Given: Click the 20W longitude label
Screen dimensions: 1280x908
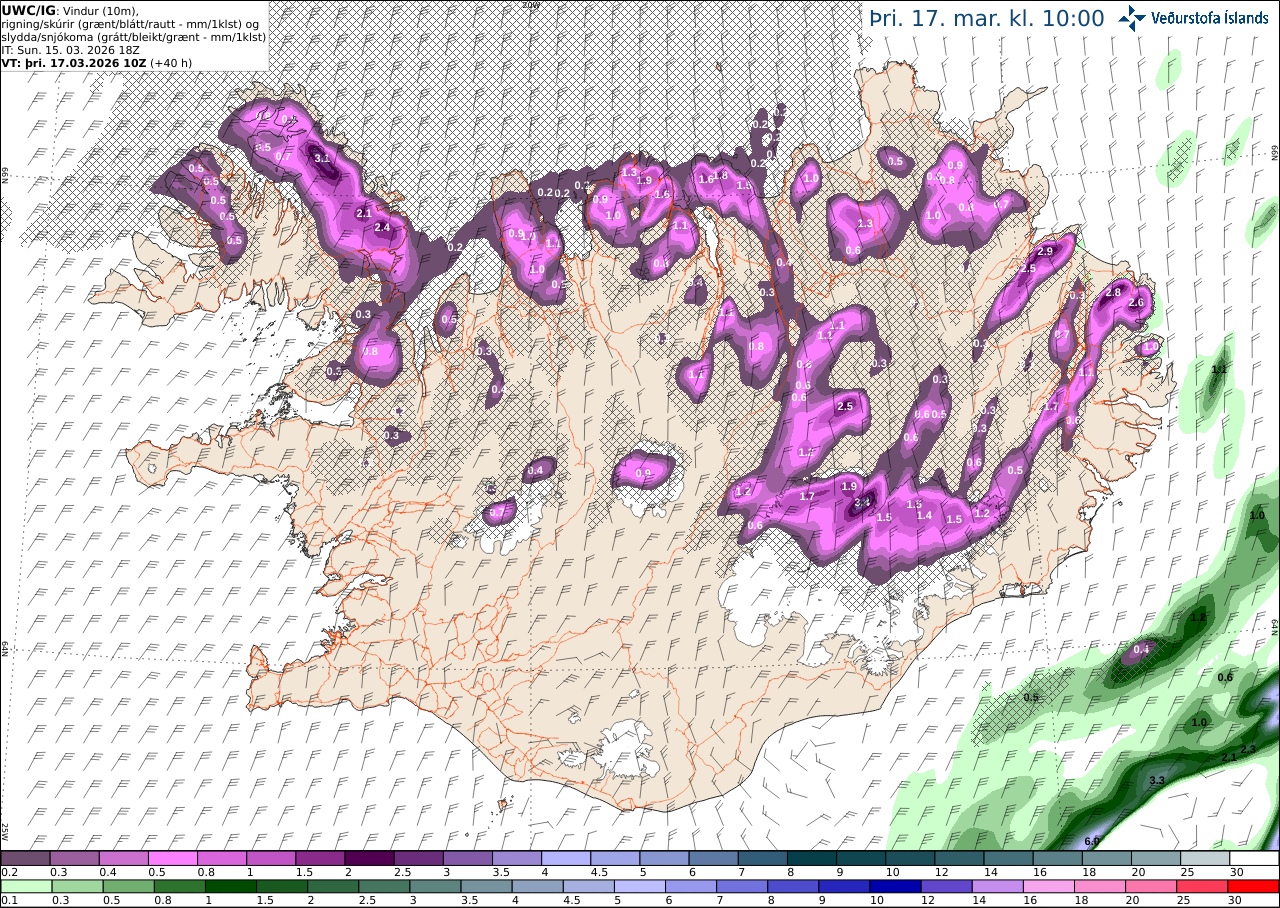Looking at the screenshot, I should click(x=531, y=4).
